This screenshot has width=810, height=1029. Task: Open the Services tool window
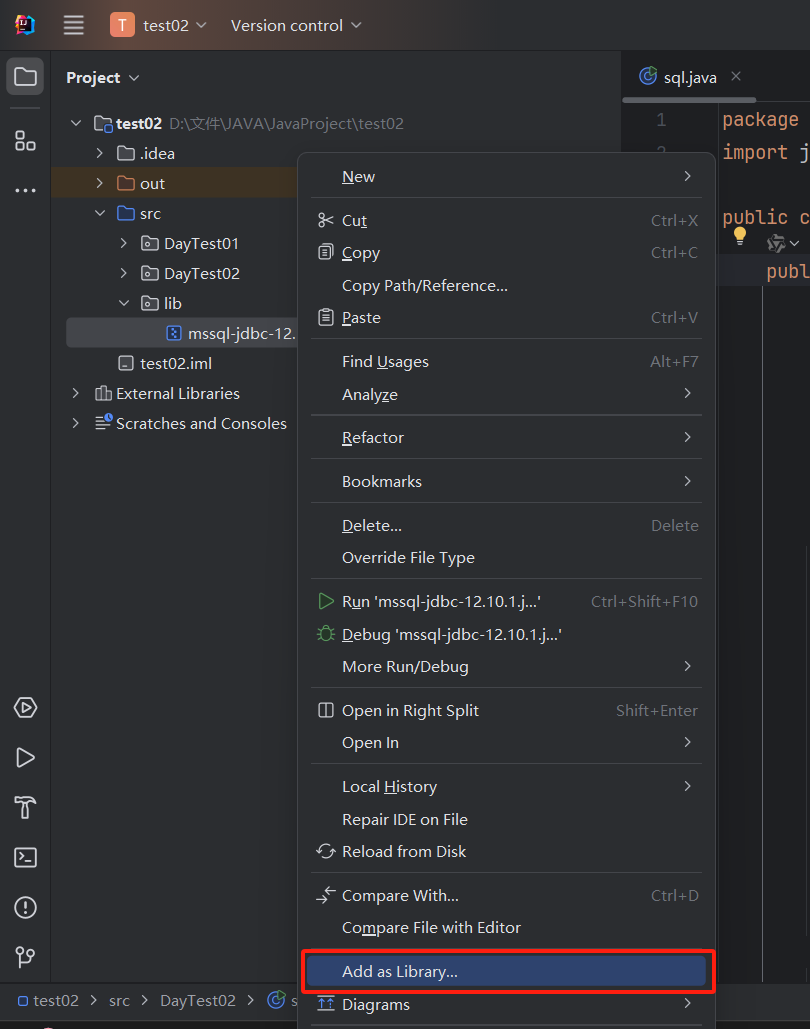click(24, 707)
